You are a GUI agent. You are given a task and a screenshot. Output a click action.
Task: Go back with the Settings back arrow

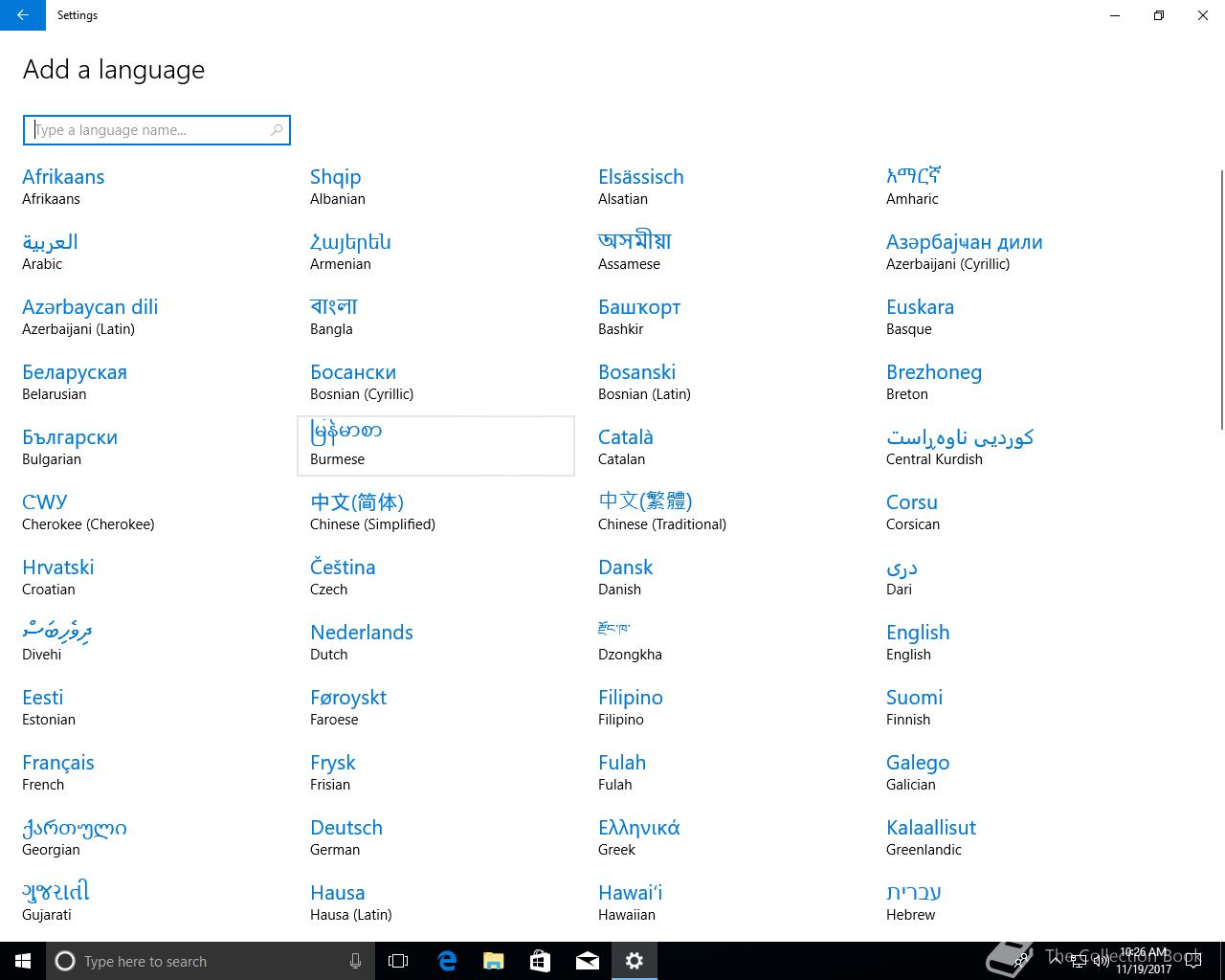[22, 15]
